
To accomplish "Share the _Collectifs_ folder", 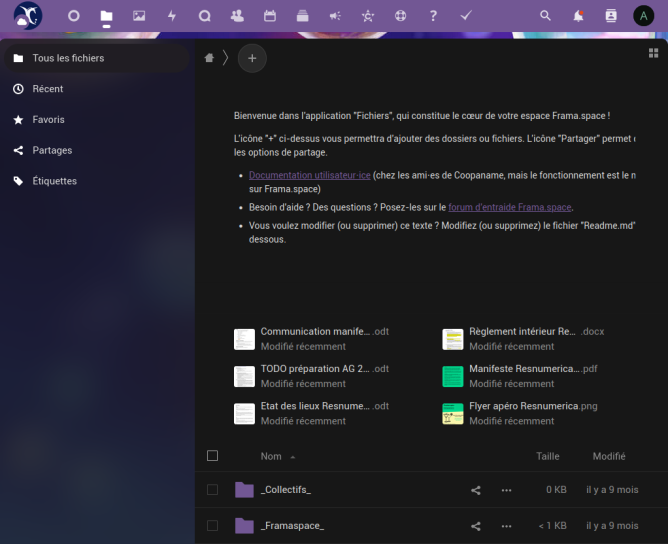I will pyautogui.click(x=476, y=490).
